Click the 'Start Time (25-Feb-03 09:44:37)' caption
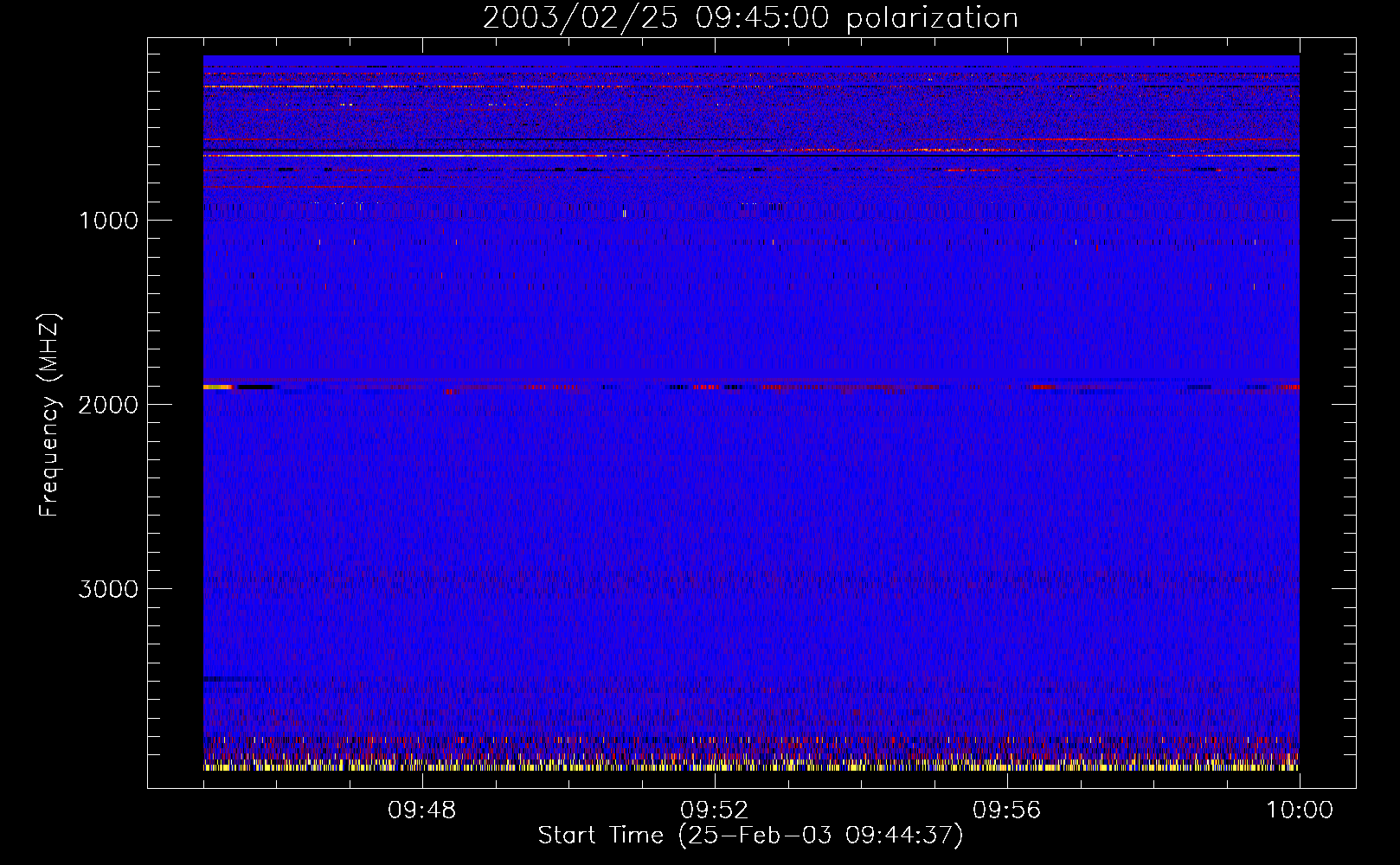The image size is (1400, 865). click(x=750, y=836)
